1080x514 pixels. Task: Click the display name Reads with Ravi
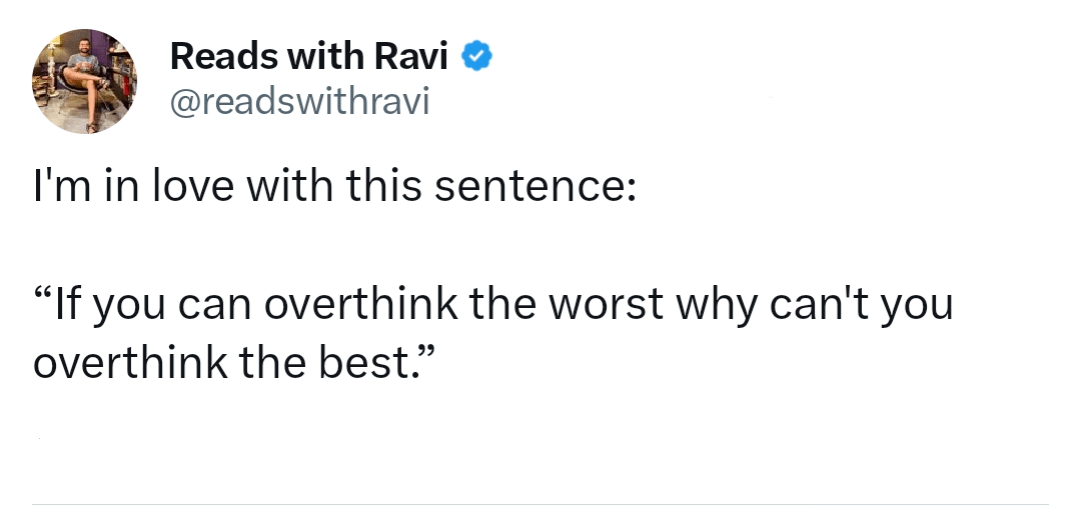pos(310,57)
